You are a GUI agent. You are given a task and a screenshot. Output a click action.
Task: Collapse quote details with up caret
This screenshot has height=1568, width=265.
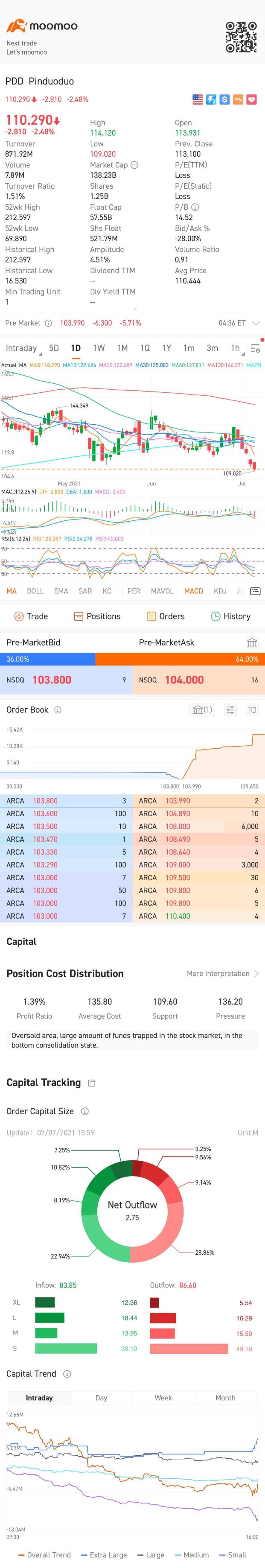tap(135, 309)
